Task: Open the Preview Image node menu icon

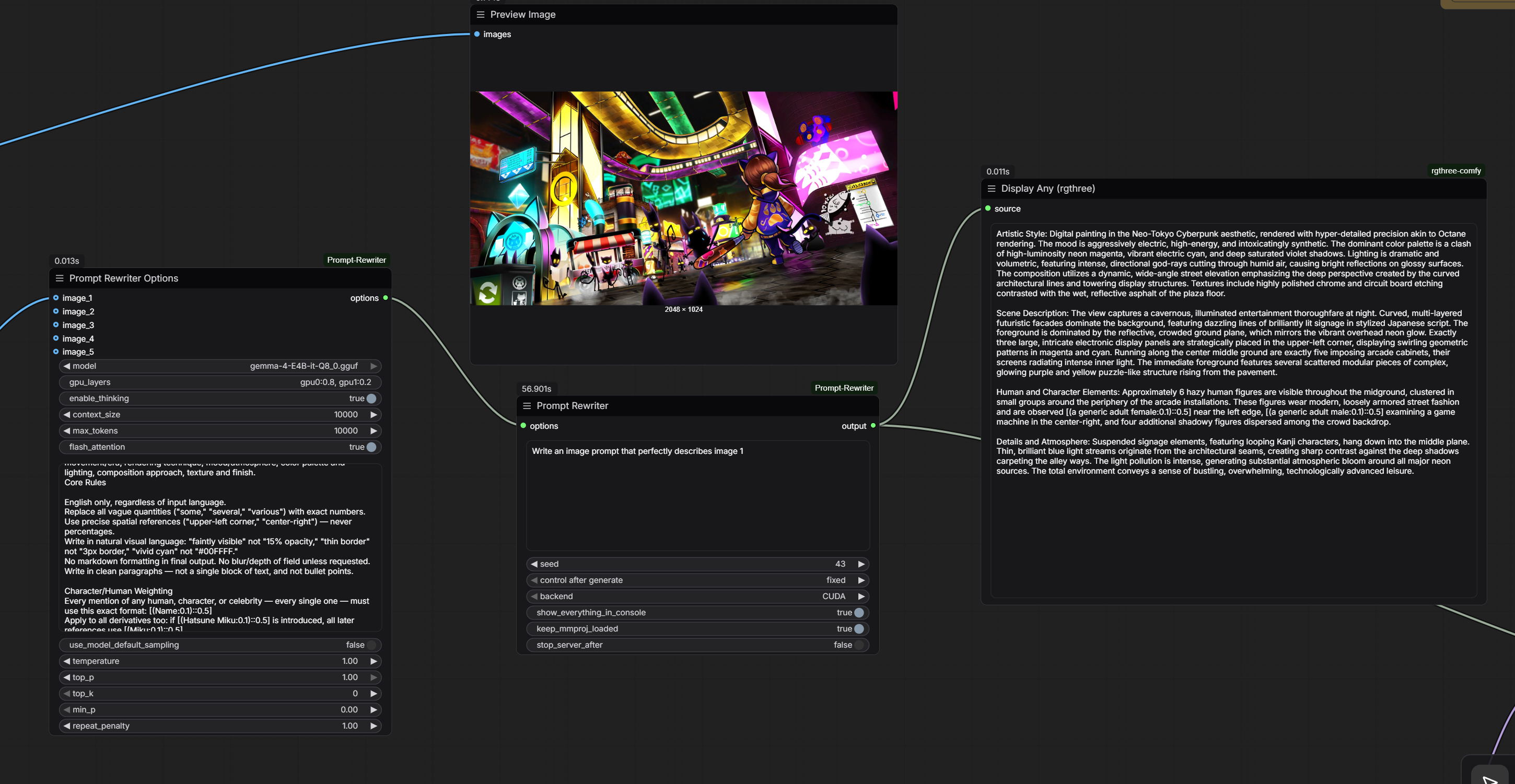Action: click(x=481, y=14)
